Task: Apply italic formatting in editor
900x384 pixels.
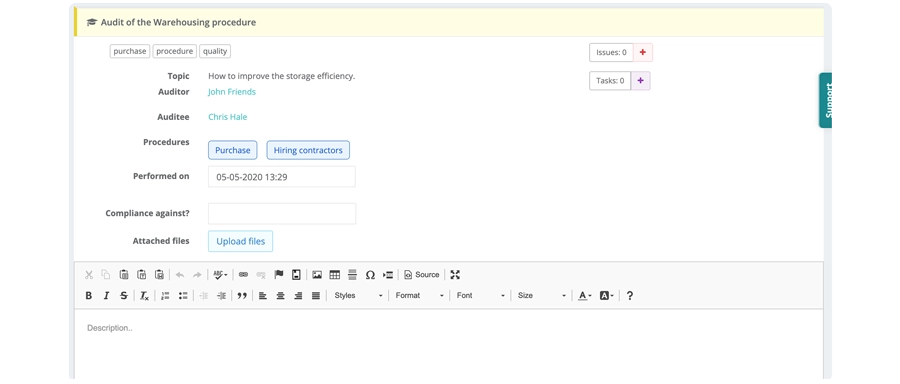Action: click(106, 296)
